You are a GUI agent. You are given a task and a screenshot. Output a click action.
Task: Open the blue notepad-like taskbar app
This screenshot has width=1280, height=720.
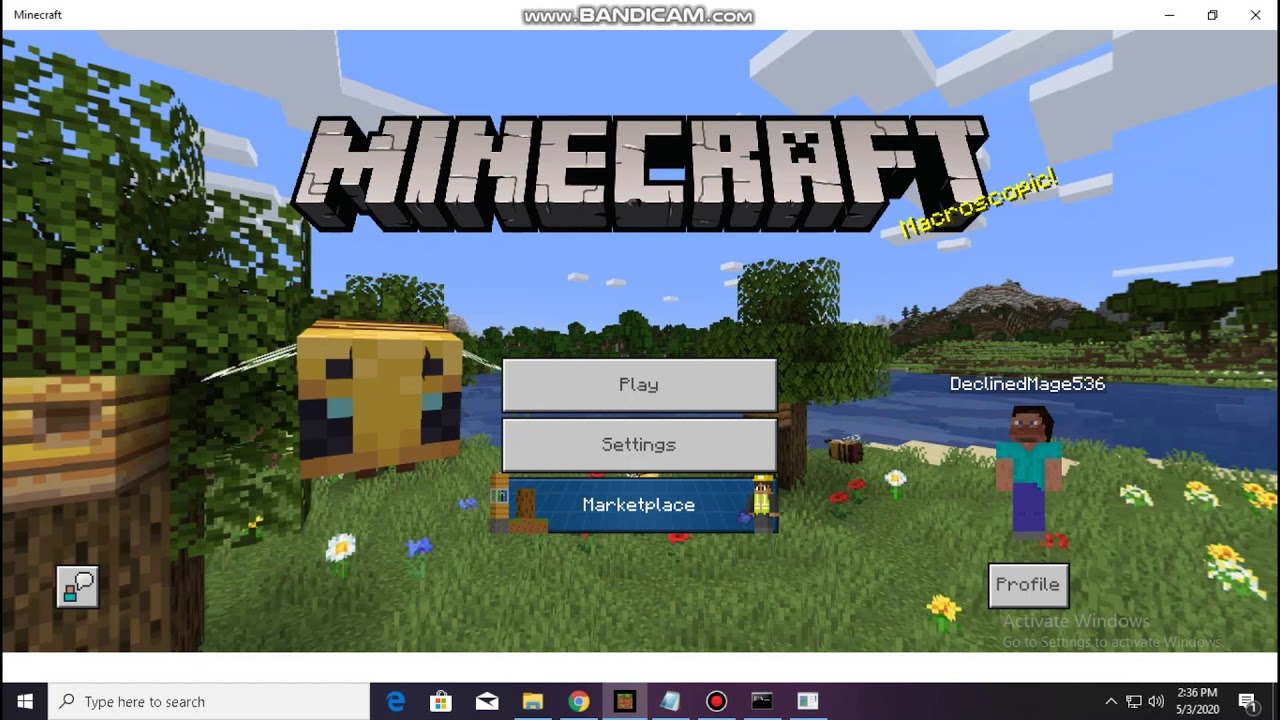point(670,701)
